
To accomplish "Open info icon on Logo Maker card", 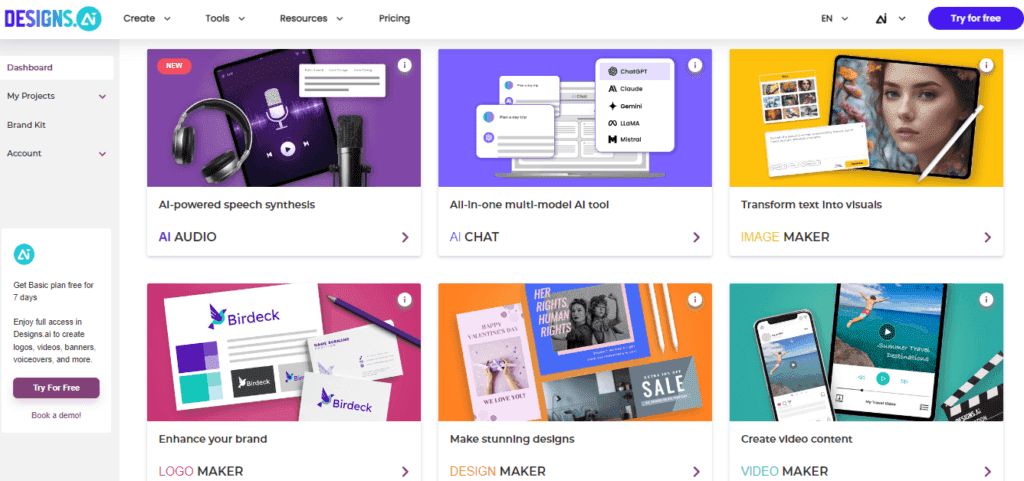I will pos(404,300).
